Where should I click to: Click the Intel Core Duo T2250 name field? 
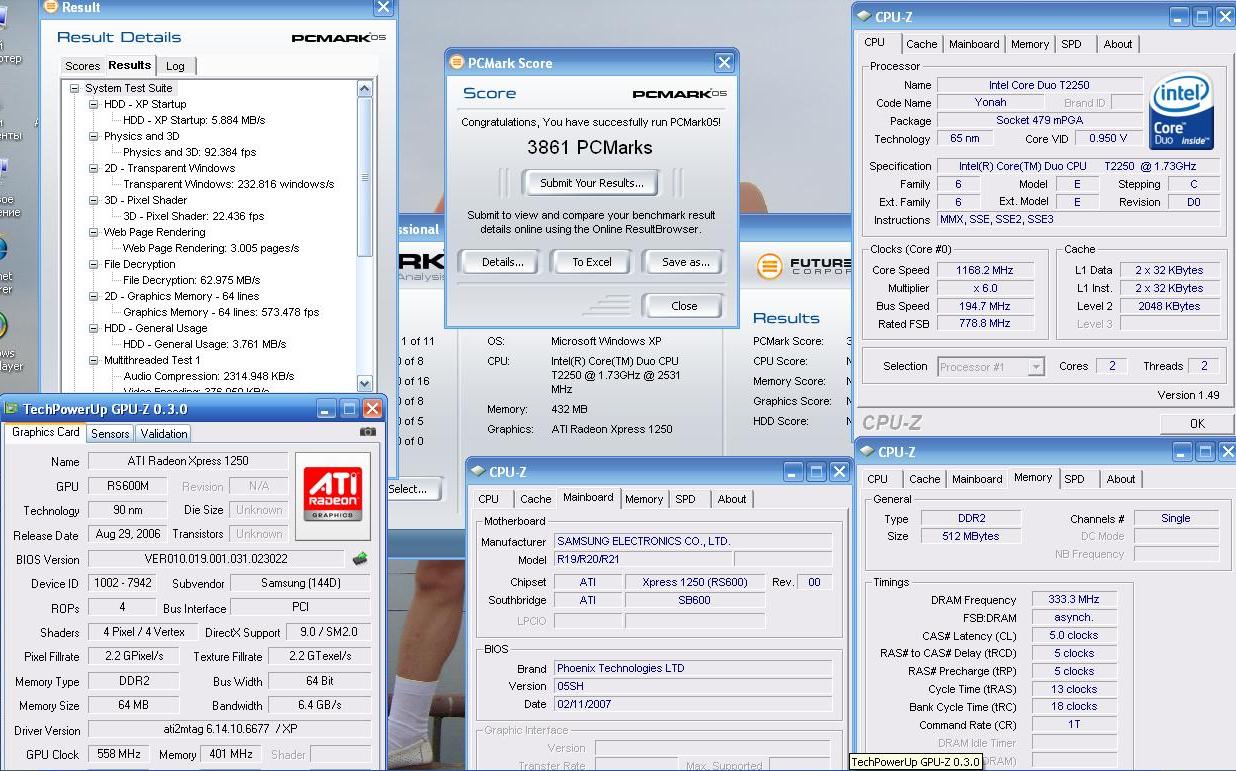tap(1039, 85)
